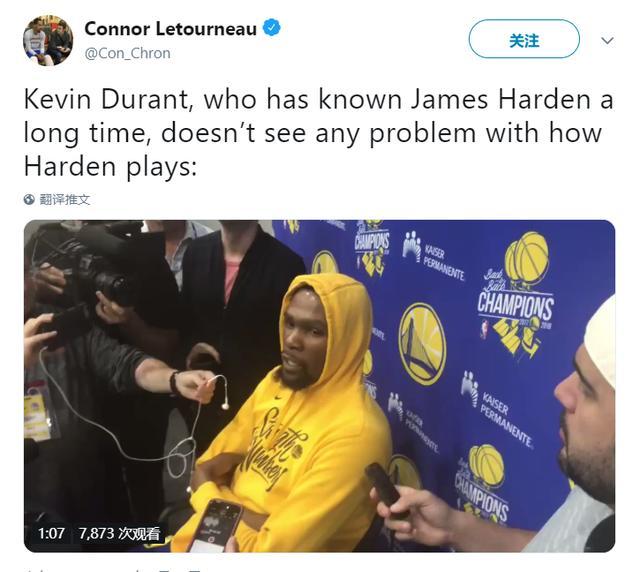Click the blue verified badge

[x=271, y=28]
